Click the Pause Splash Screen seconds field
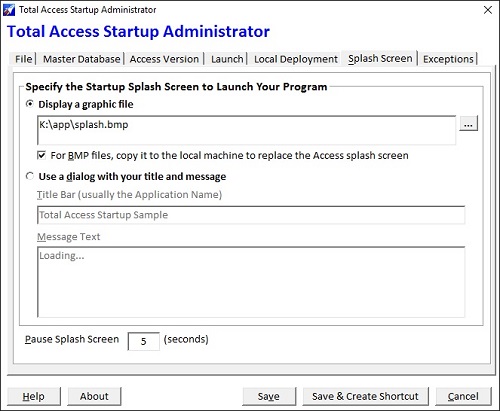Image resolution: width=500 pixels, height=411 pixels. (x=143, y=341)
